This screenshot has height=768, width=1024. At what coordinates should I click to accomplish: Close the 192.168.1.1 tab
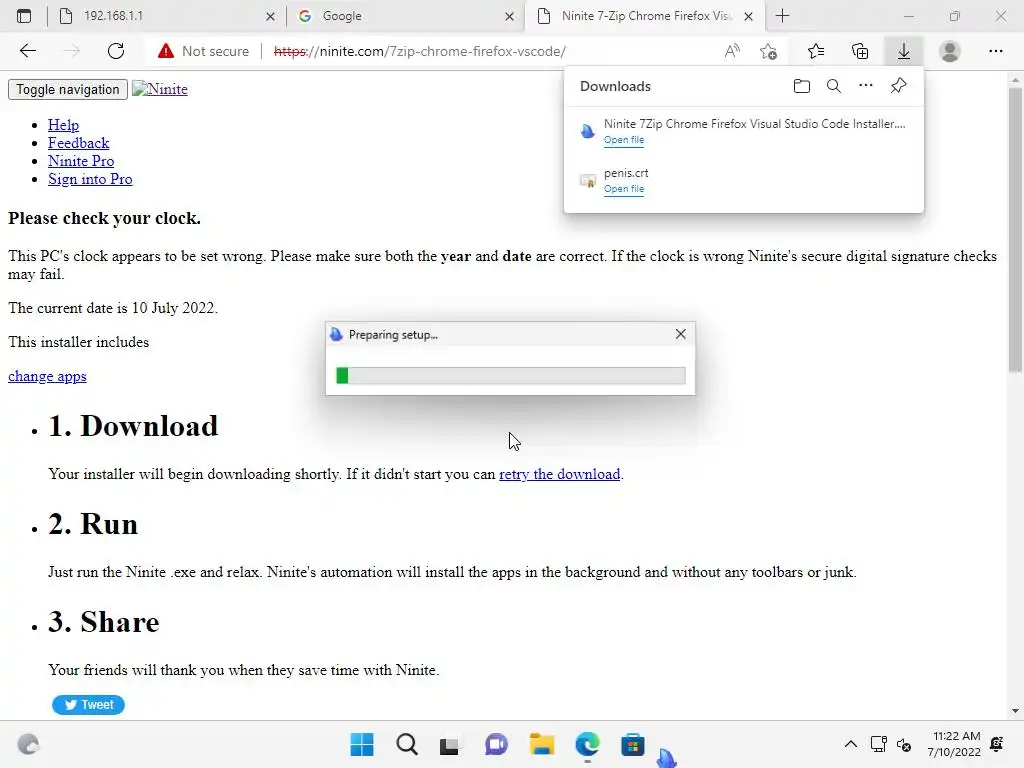(270, 16)
